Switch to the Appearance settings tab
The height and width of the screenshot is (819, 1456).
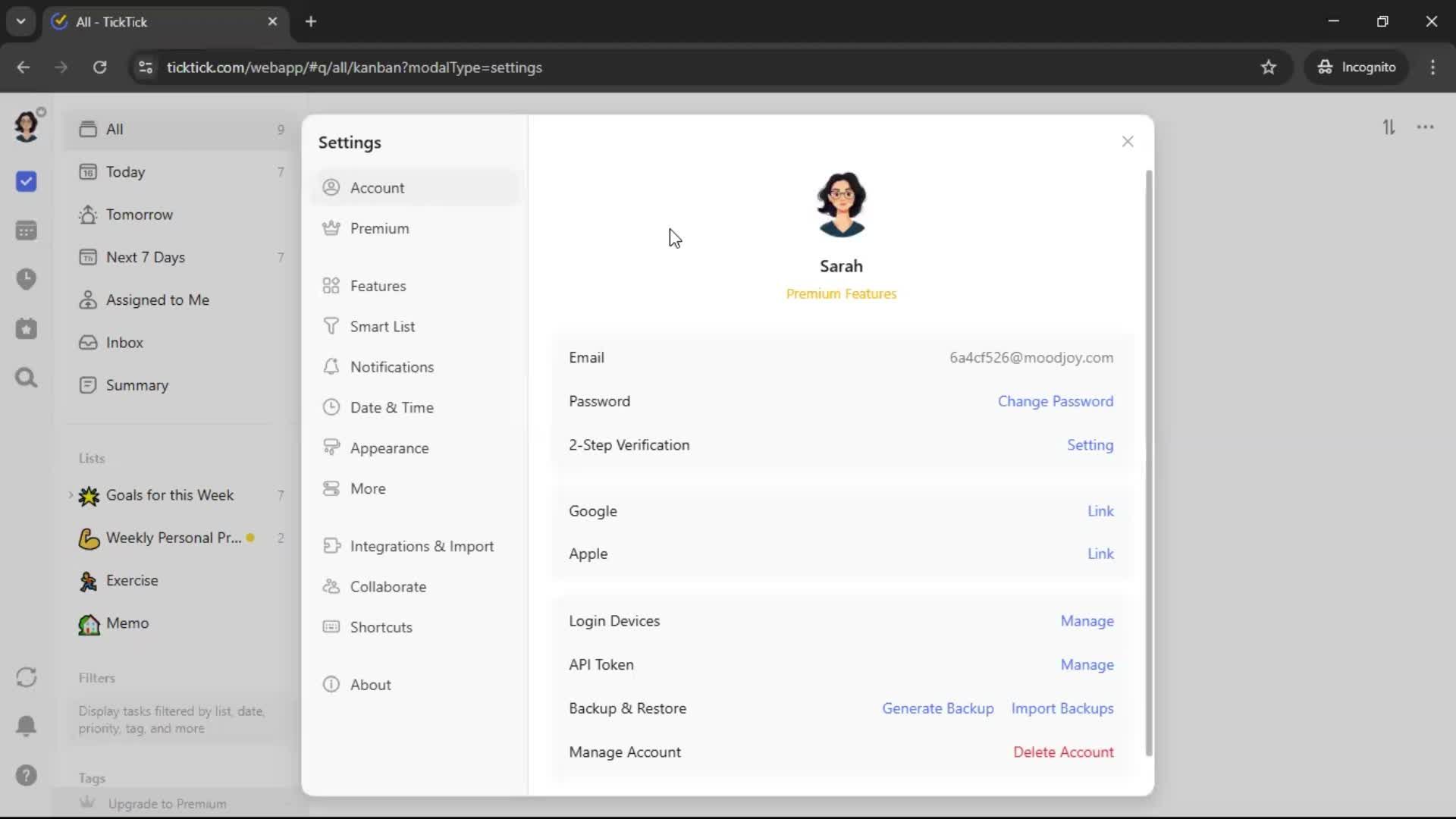389,448
